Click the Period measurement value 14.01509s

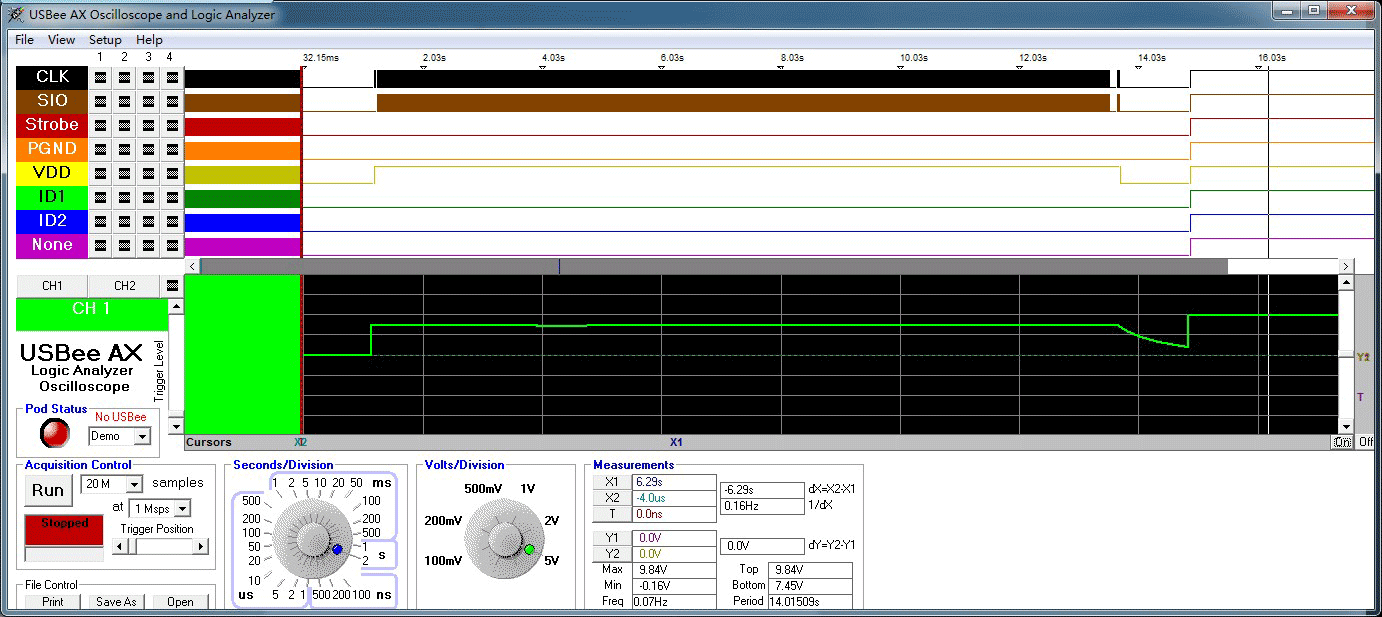click(810, 602)
